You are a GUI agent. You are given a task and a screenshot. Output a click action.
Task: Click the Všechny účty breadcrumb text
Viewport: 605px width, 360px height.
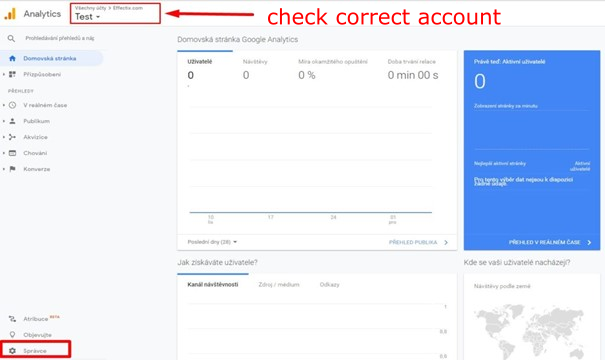coord(90,8)
